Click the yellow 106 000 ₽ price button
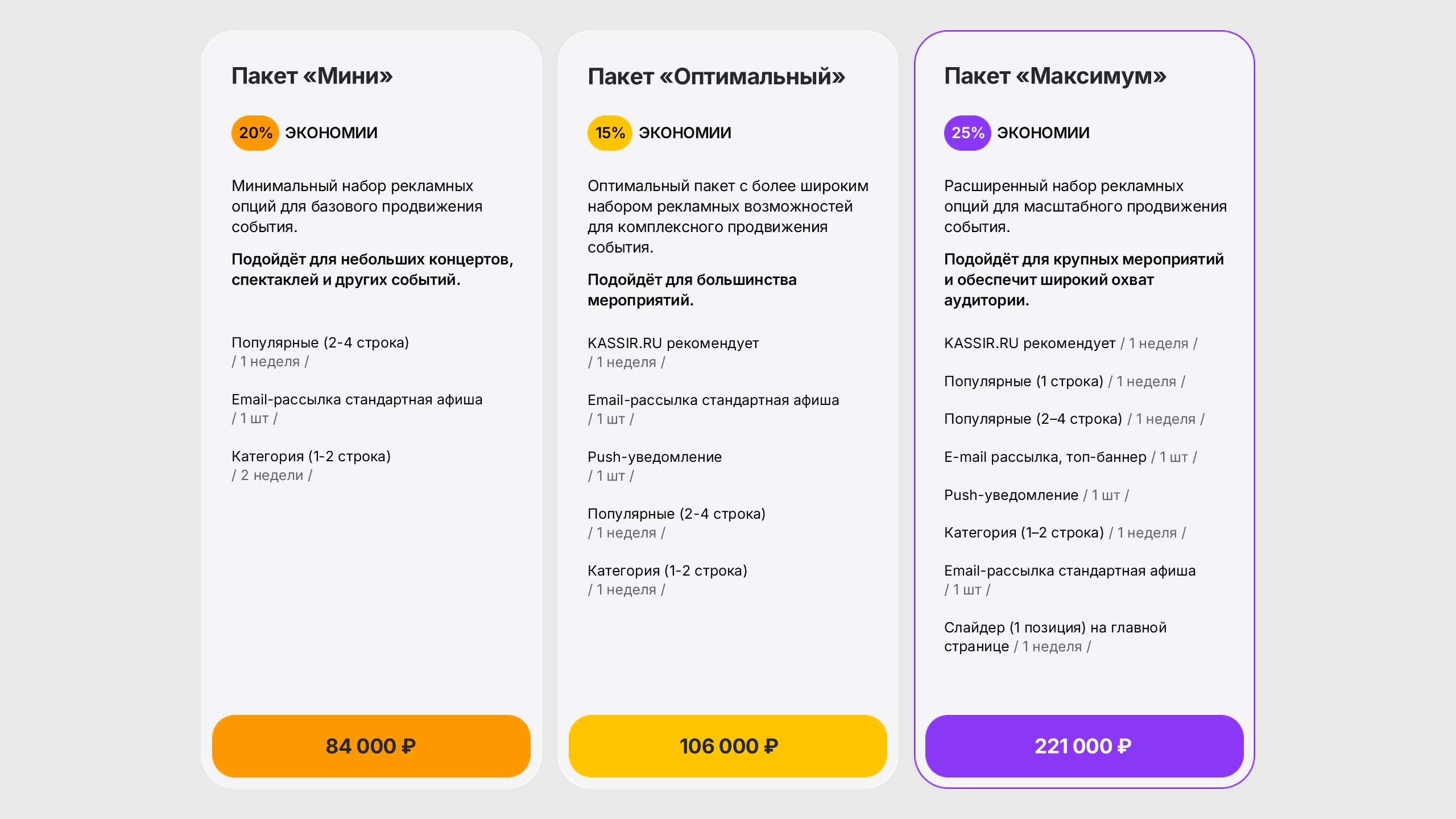1456x819 pixels. 727,746
